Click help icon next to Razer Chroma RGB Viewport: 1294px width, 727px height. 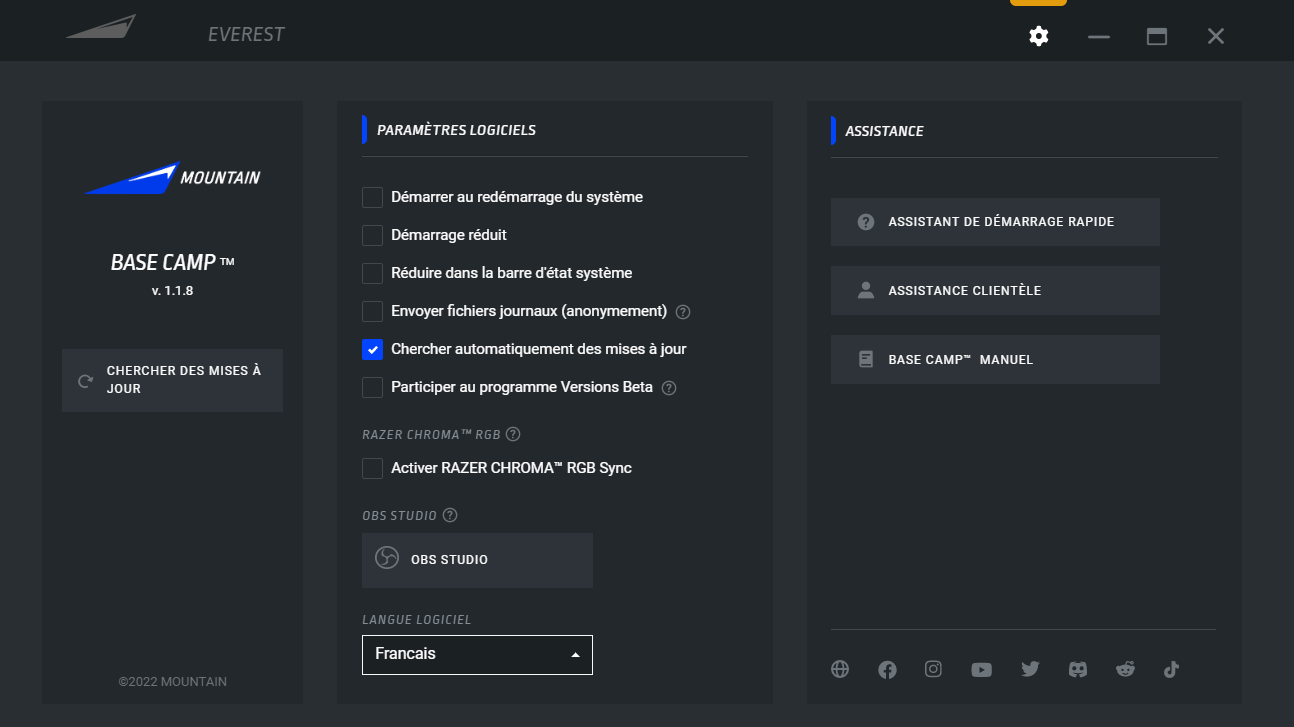tap(513, 434)
